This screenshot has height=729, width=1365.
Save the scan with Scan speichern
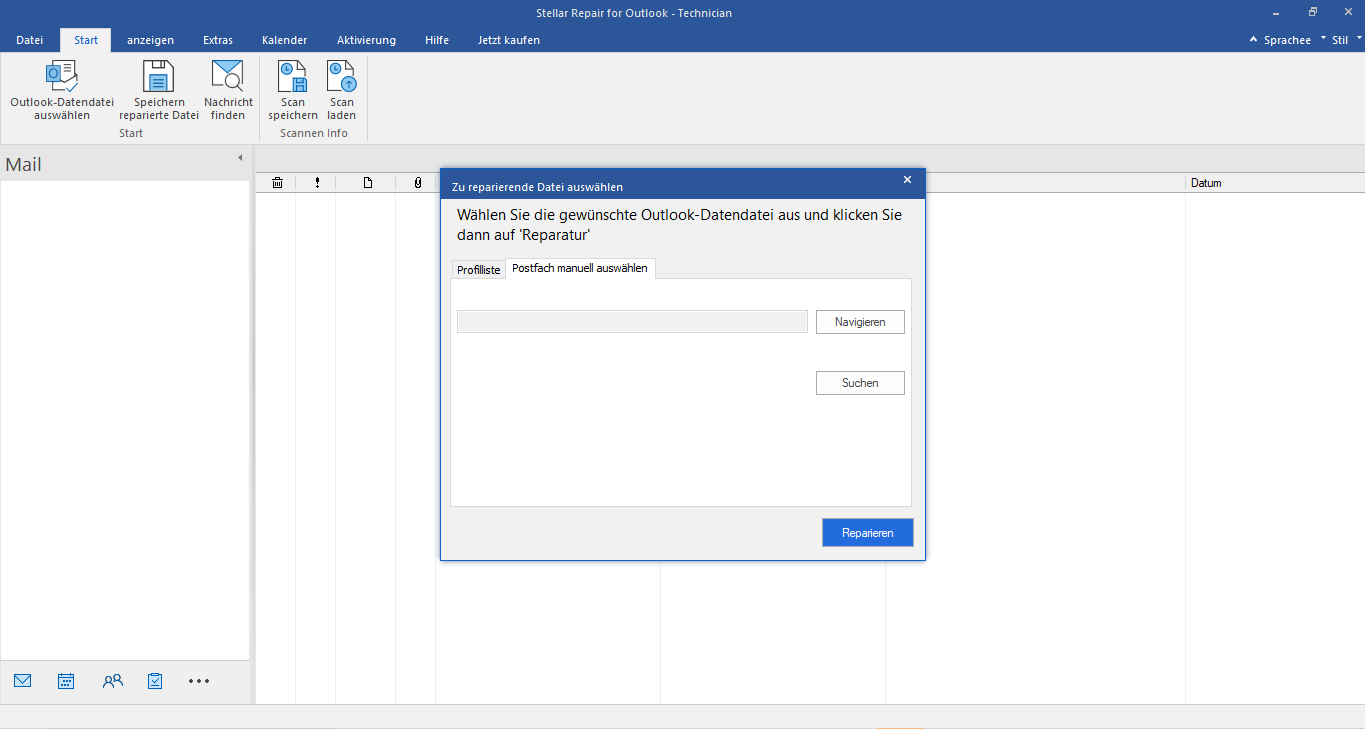click(291, 88)
